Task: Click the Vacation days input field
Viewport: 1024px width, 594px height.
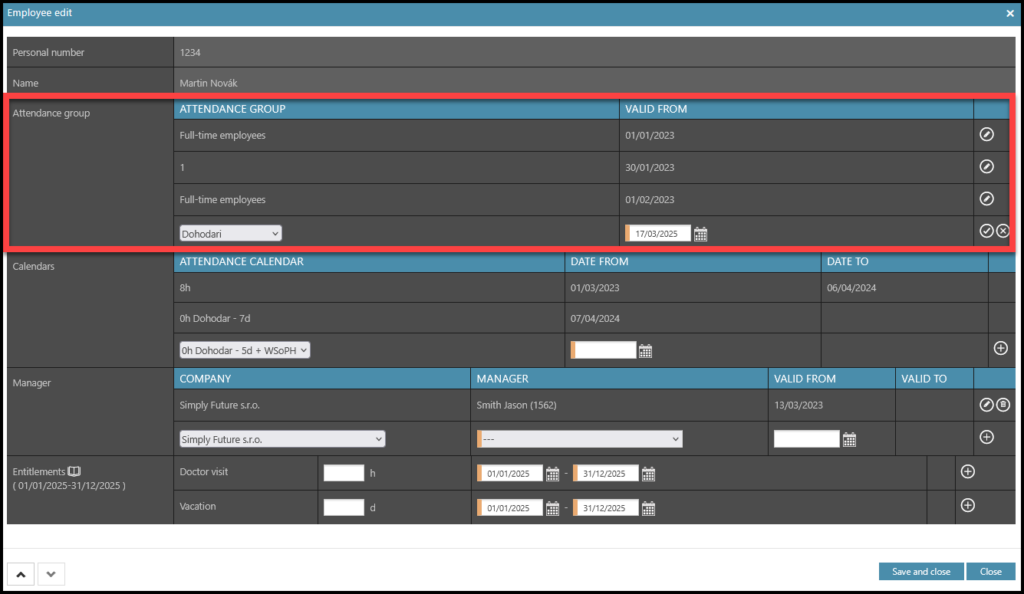Action: click(x=343, y=507)
